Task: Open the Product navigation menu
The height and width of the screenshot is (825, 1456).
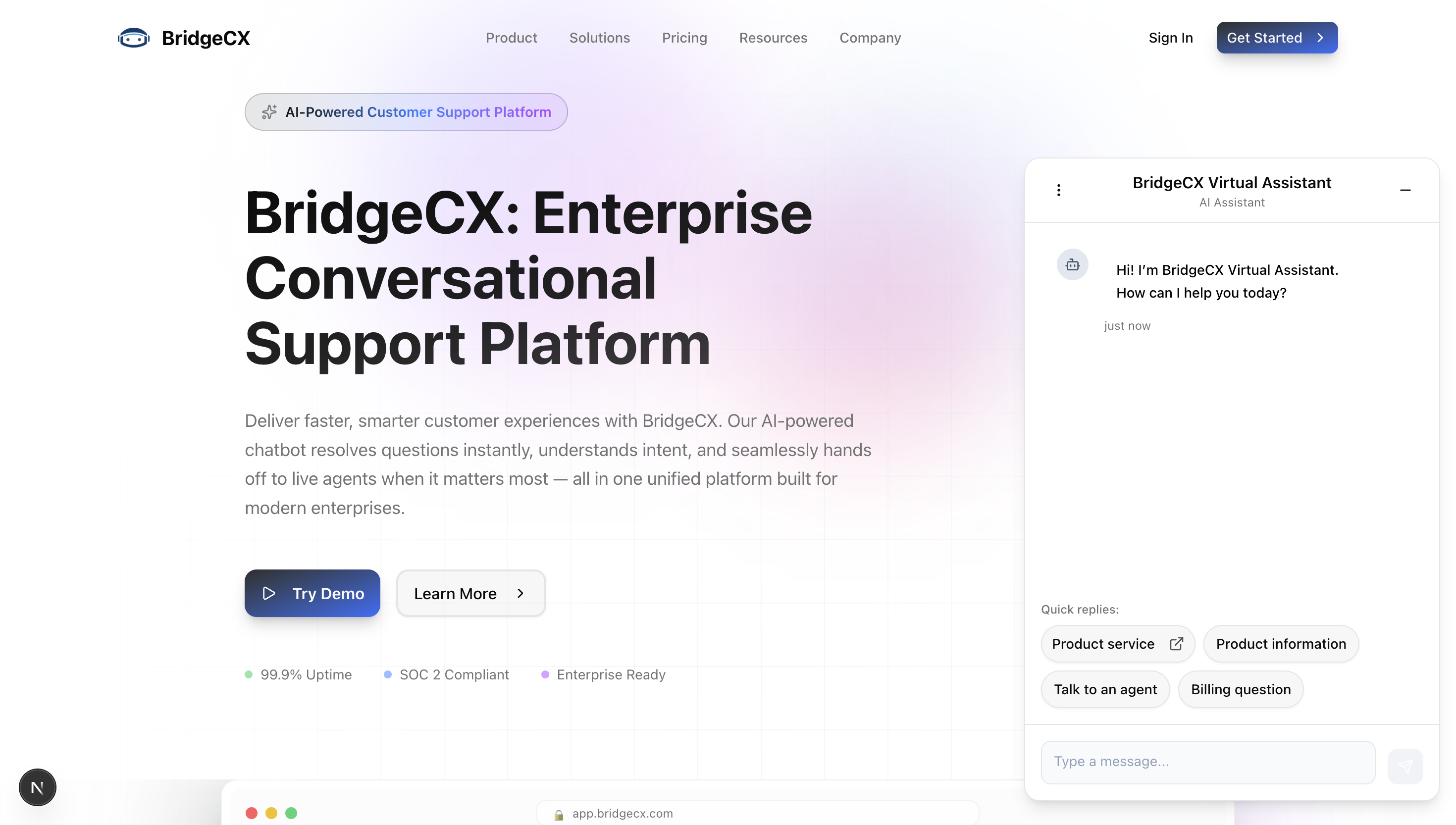Action: (x=511, y=38)
